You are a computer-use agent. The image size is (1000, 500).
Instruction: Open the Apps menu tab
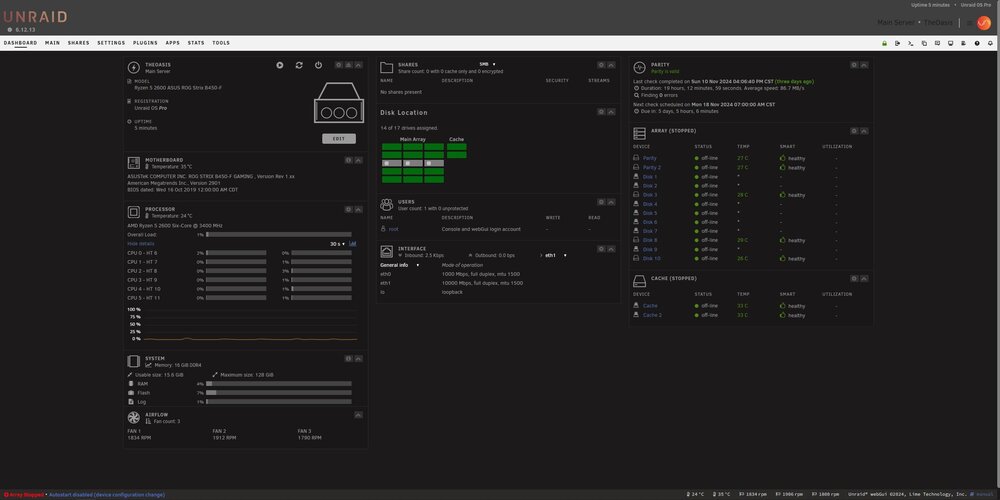click(x=172, y=43)
